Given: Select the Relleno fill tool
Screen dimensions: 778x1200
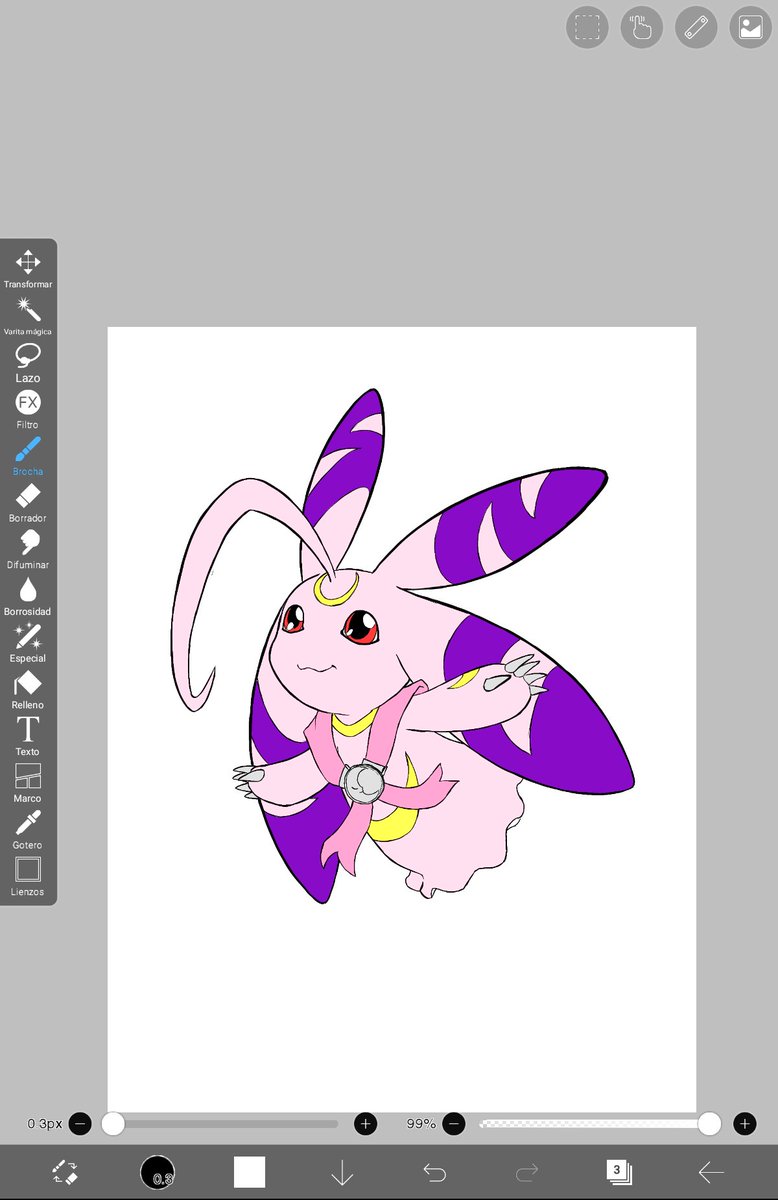Looking at the screenshot, I should pos(28,689).
